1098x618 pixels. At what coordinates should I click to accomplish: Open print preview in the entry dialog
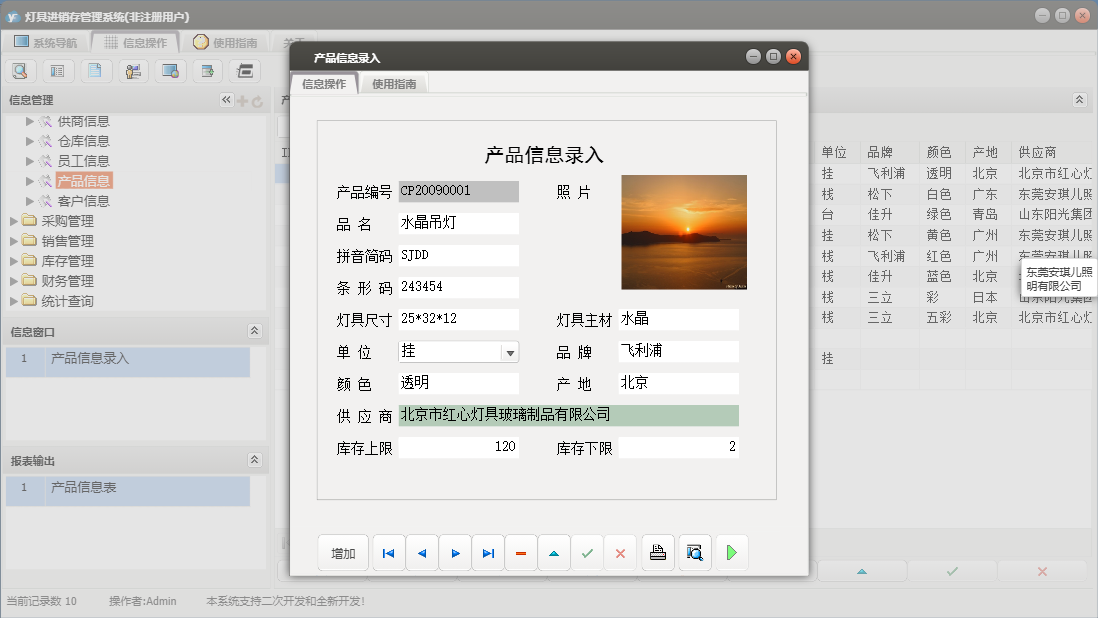coord(694,552)
